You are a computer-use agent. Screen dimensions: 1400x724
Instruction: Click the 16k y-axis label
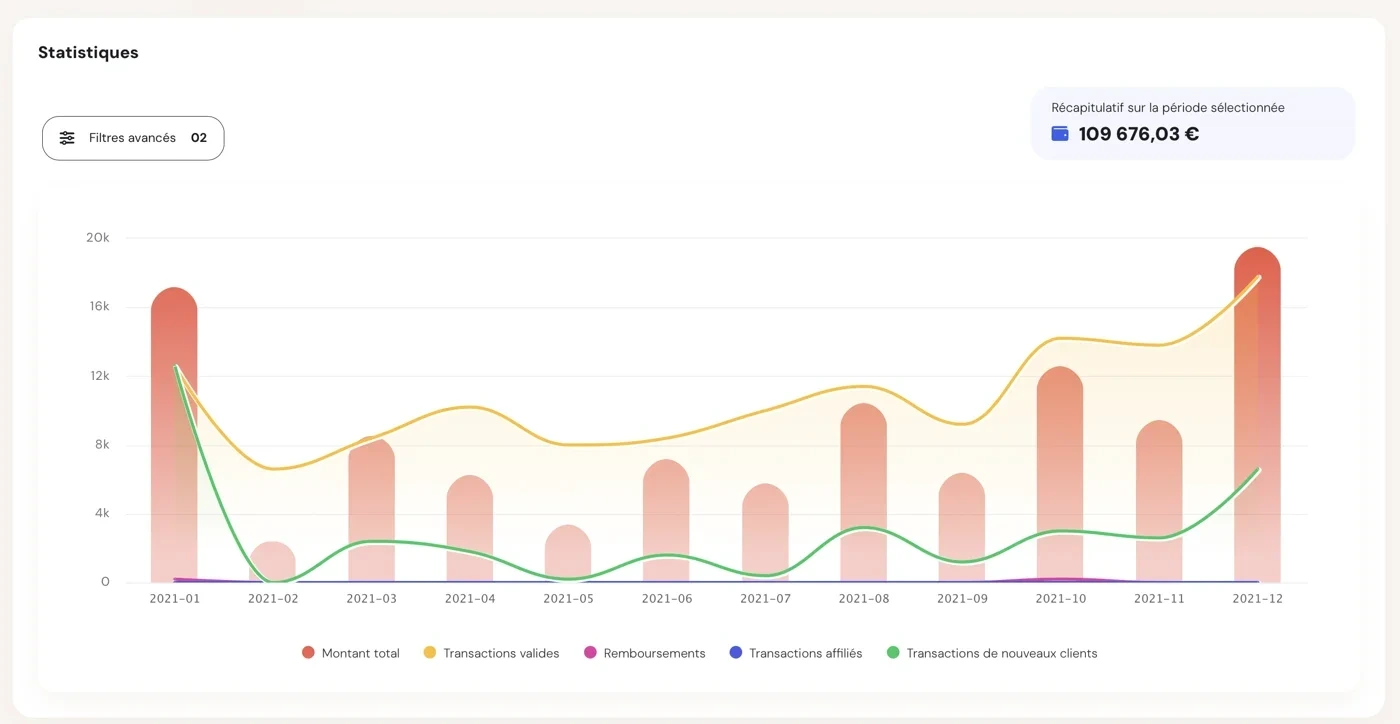click(99, 307)
